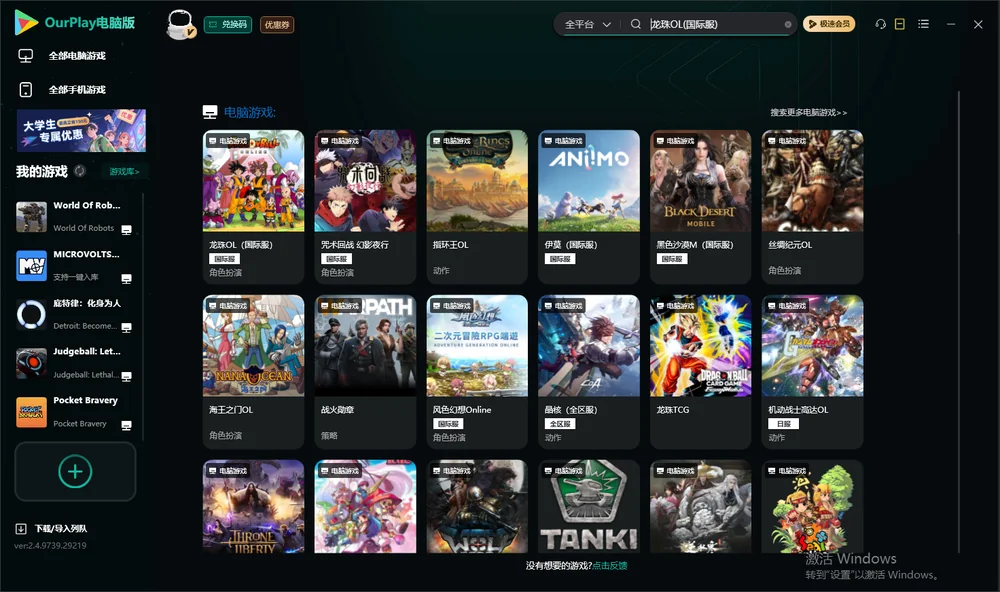Expand the 全平台 platform dropdown
1000x592 pixels.
tap(587, 24)
